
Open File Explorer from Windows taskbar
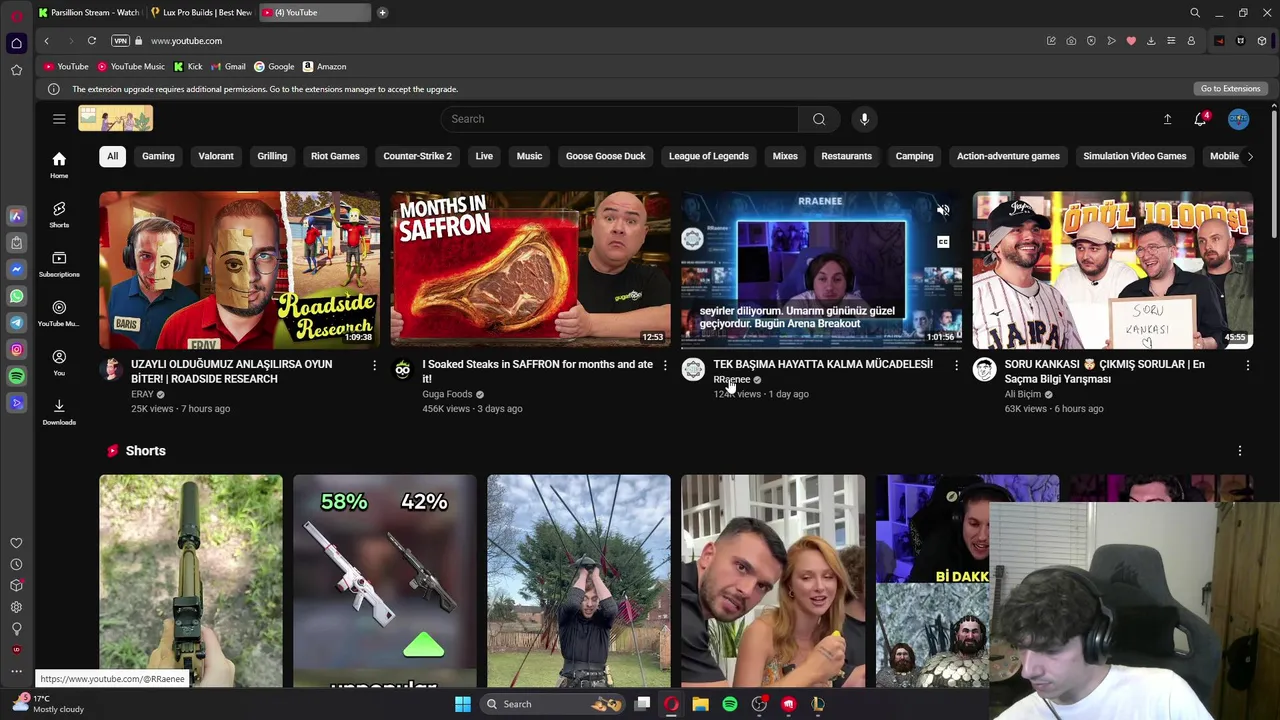point(701,704)
